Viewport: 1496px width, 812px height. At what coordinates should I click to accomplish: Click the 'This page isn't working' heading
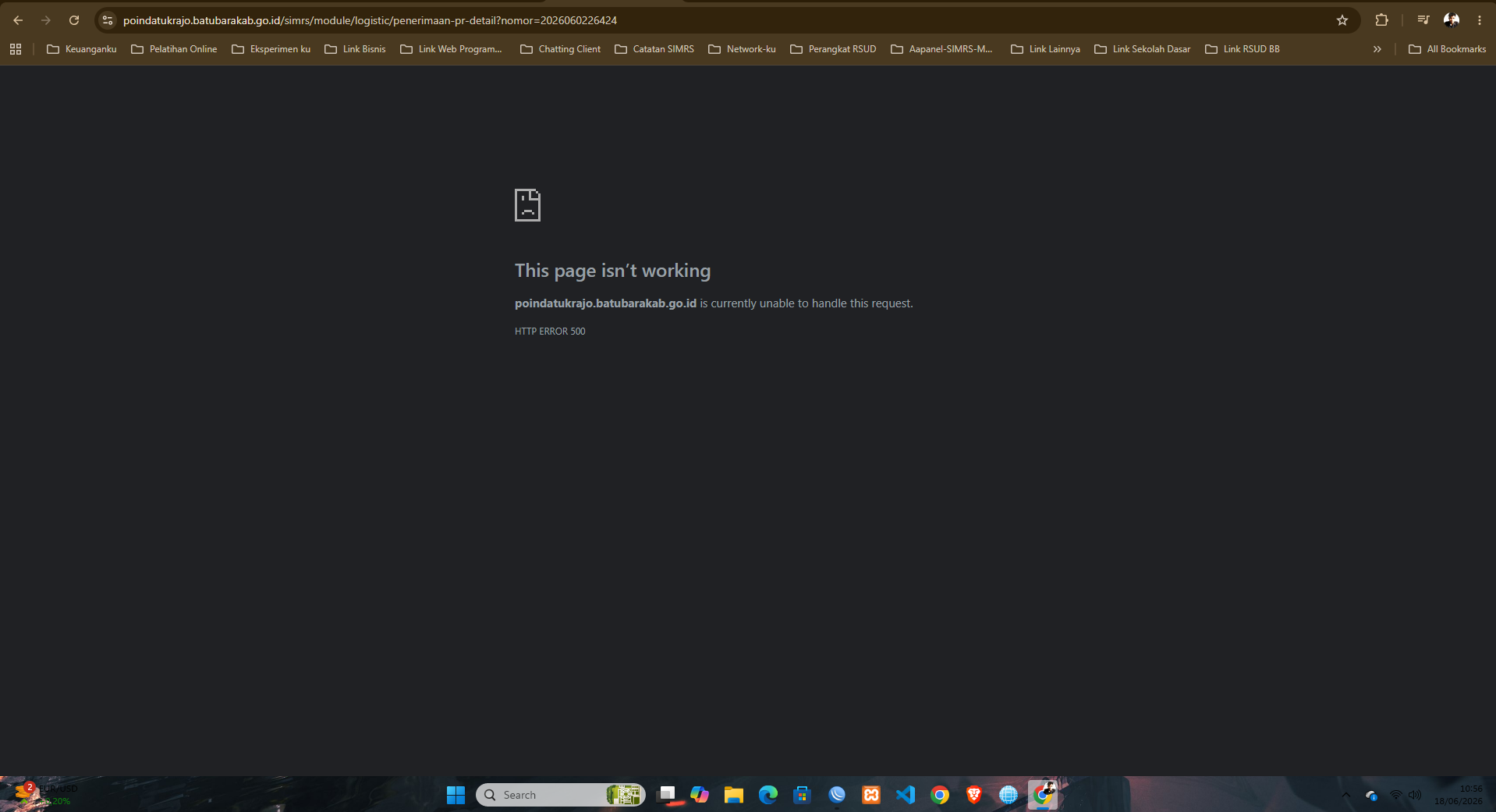click(x=612, y=271)
